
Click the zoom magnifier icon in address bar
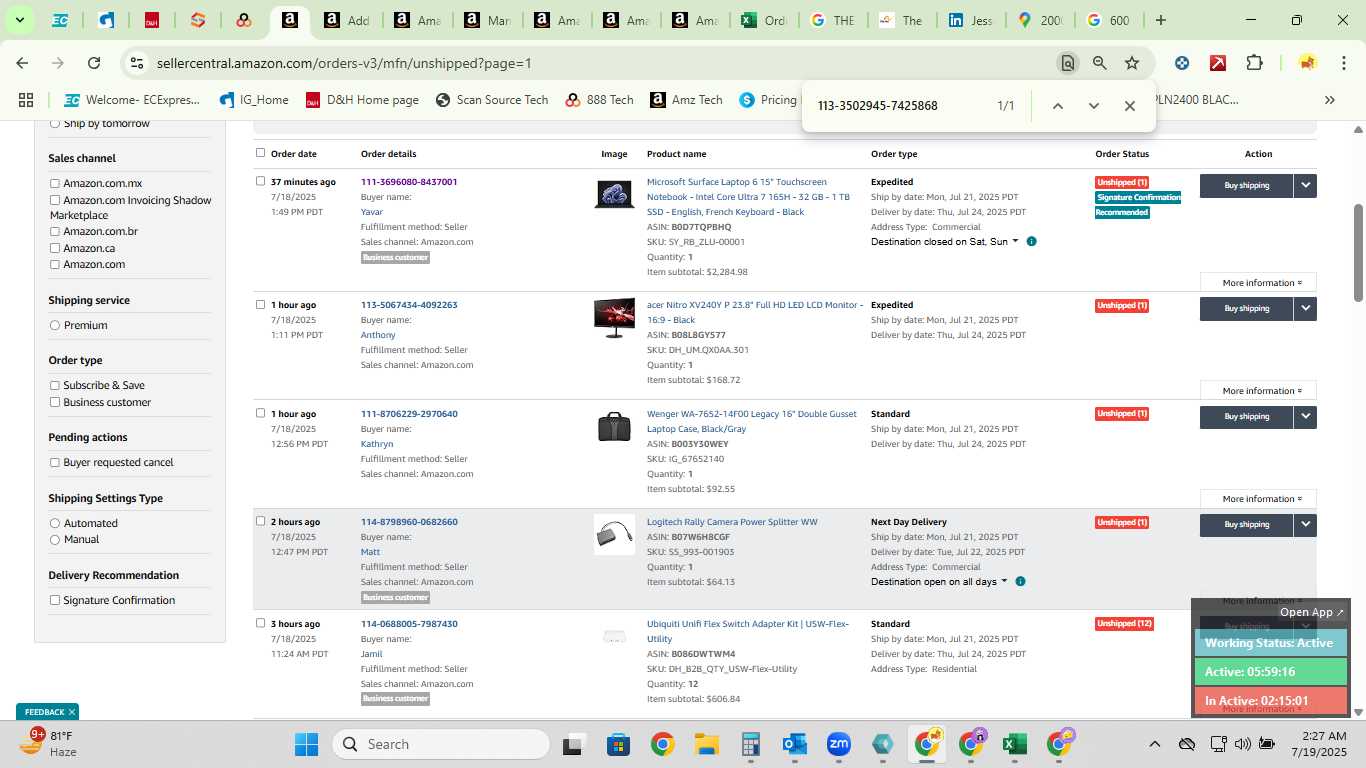click(1100, 63)
